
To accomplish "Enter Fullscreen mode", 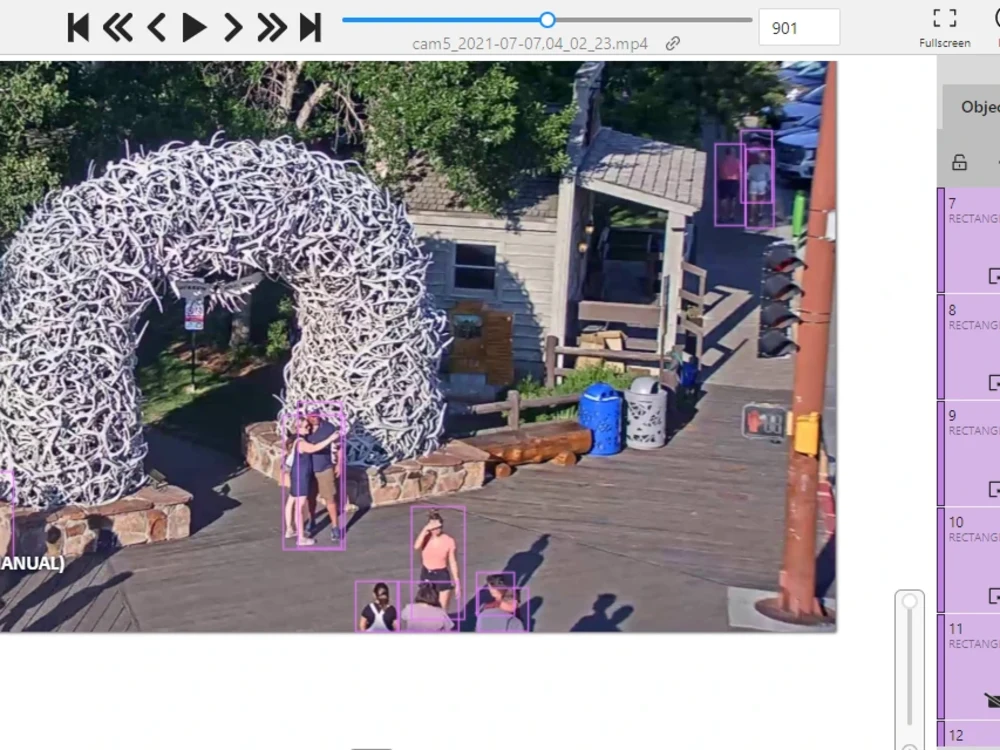I will click(x=943, y=16).
